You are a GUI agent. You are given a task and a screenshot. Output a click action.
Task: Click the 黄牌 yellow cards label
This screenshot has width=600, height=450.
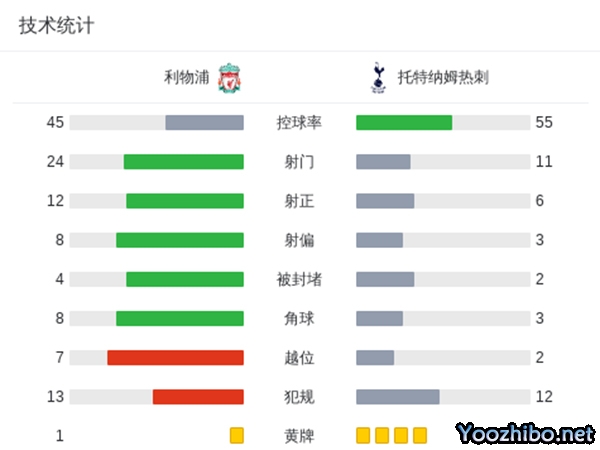pyautogui.click(x=299, y=435)
